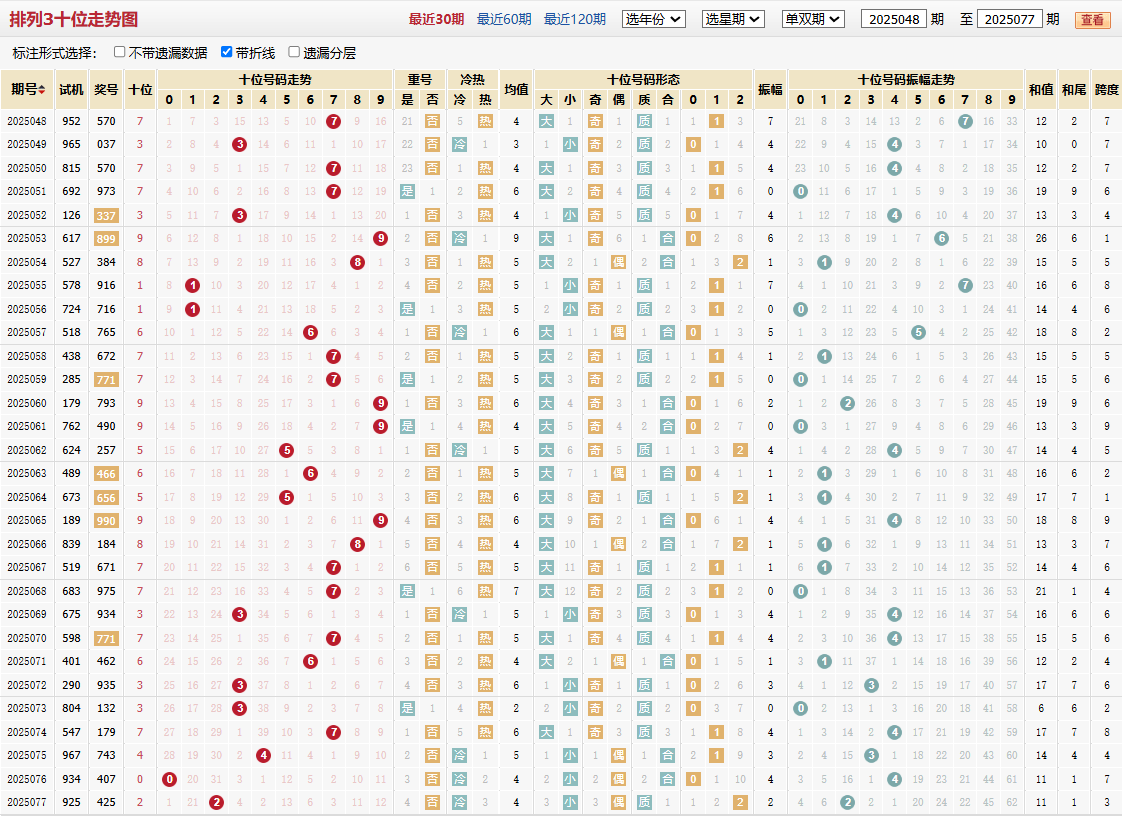Click highlighted prize number 656
Viewport: 1122px width, 816px height.
coord(106,497)
